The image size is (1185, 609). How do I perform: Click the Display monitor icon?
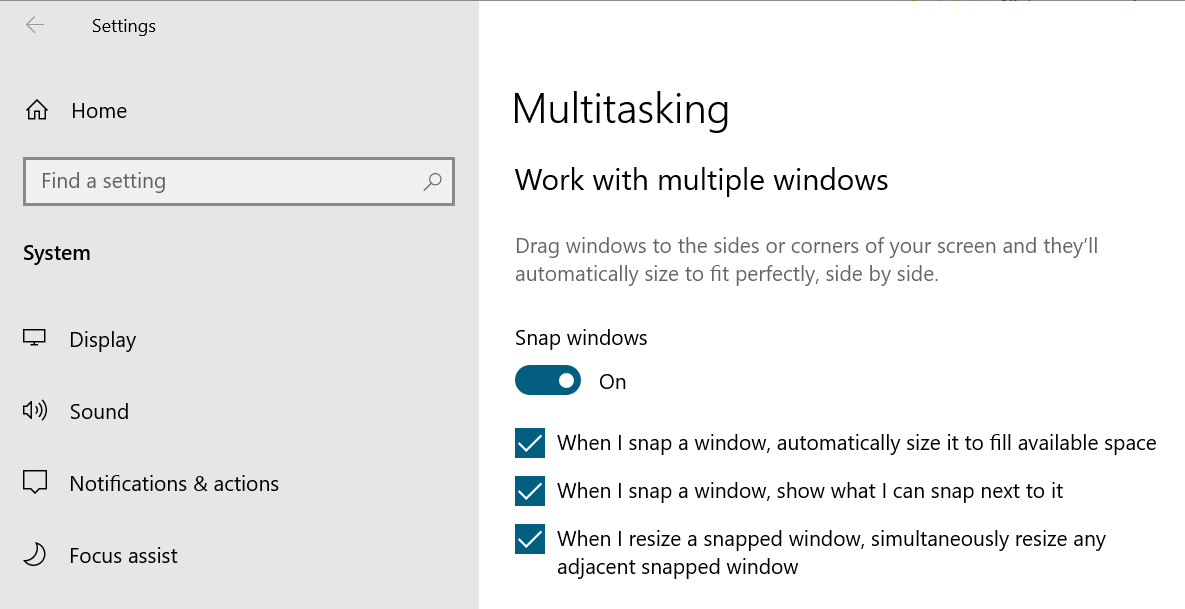coord(35,339)
